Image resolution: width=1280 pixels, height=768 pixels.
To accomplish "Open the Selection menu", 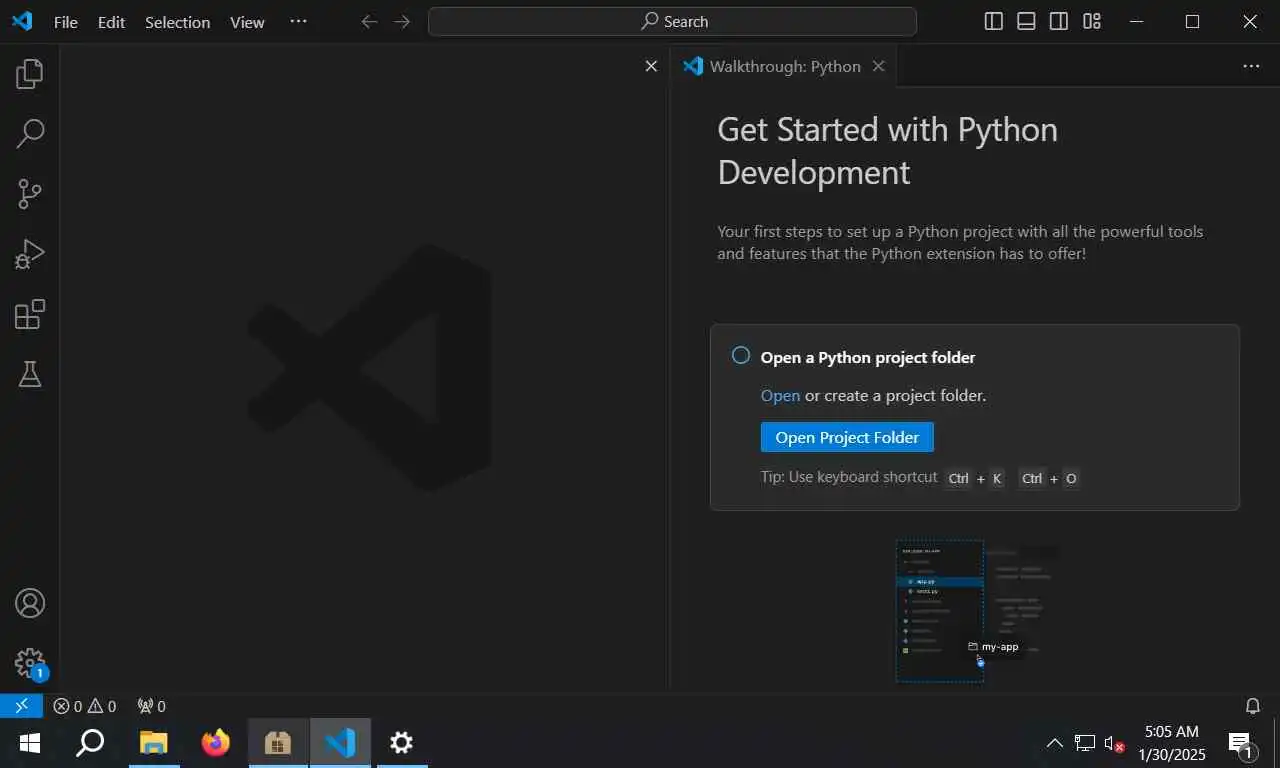I will point(177,22).
